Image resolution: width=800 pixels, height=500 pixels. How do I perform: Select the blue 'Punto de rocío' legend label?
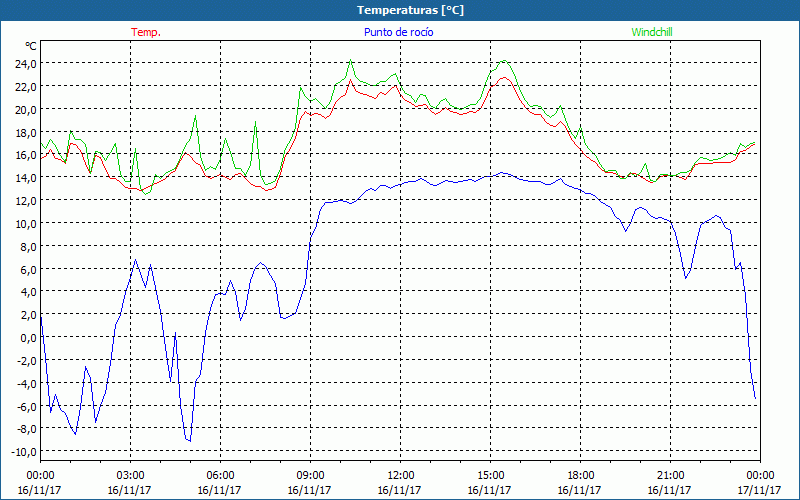coord(398,32)
